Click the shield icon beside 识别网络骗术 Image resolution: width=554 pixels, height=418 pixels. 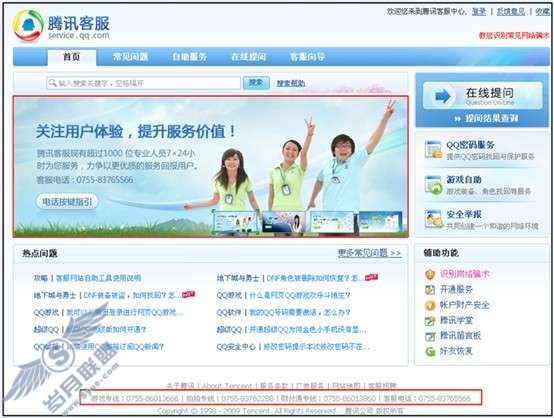(430, 274)
